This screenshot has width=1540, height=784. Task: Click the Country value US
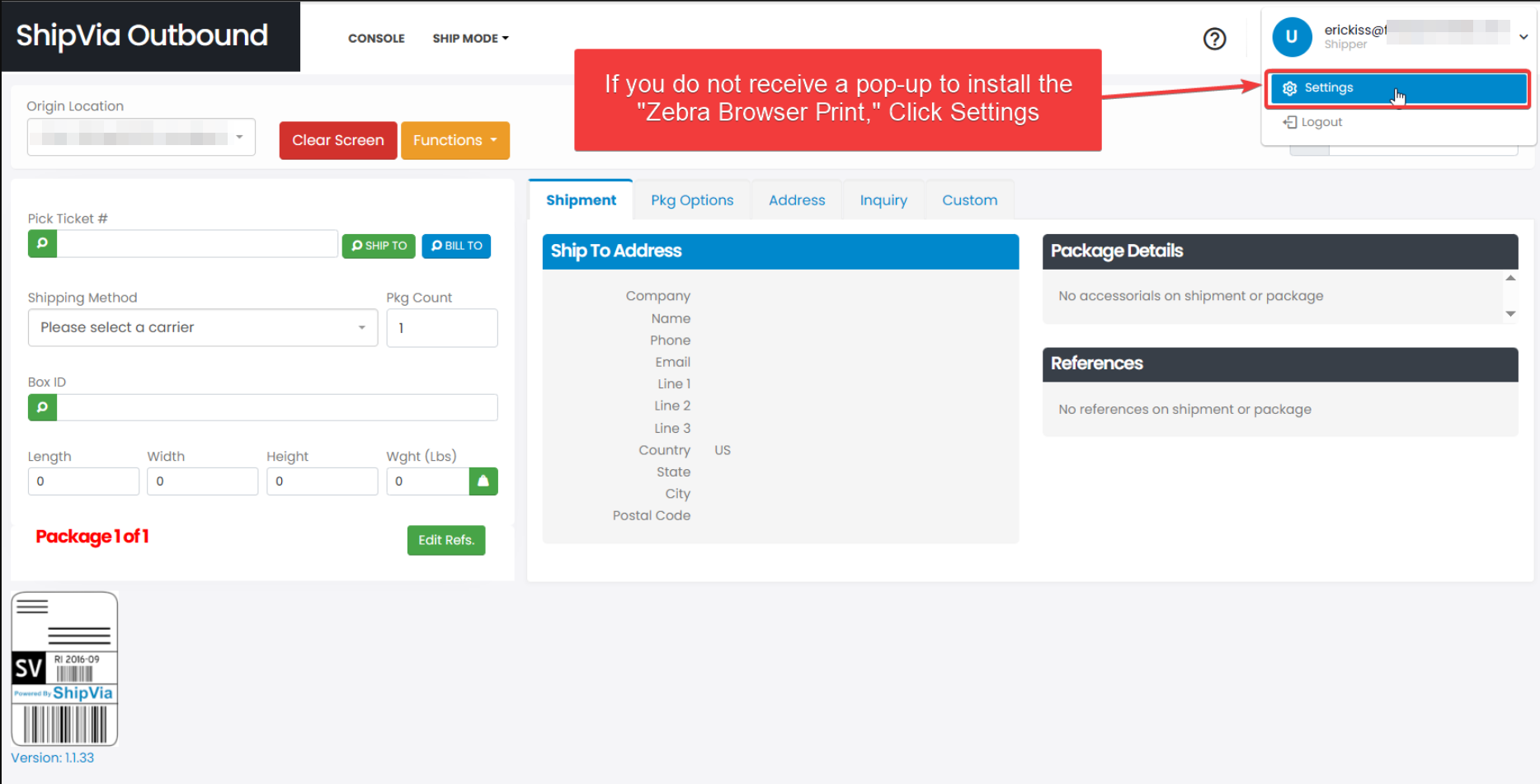click(x=723, y=450)
